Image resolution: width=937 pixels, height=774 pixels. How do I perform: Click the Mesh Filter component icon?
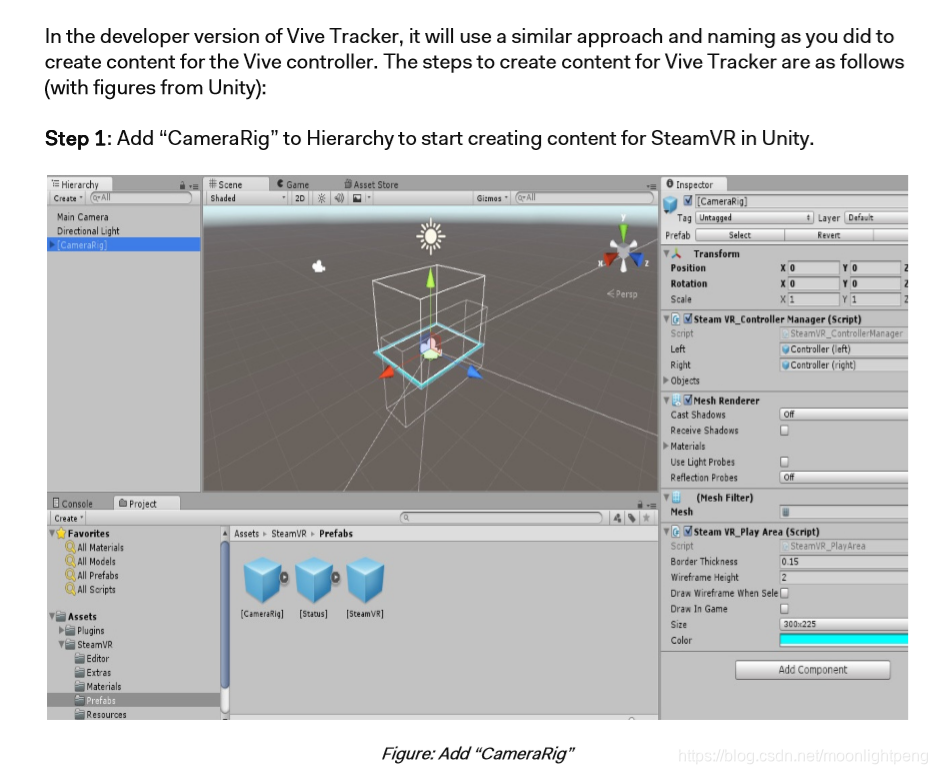click(x=676, y=497)
